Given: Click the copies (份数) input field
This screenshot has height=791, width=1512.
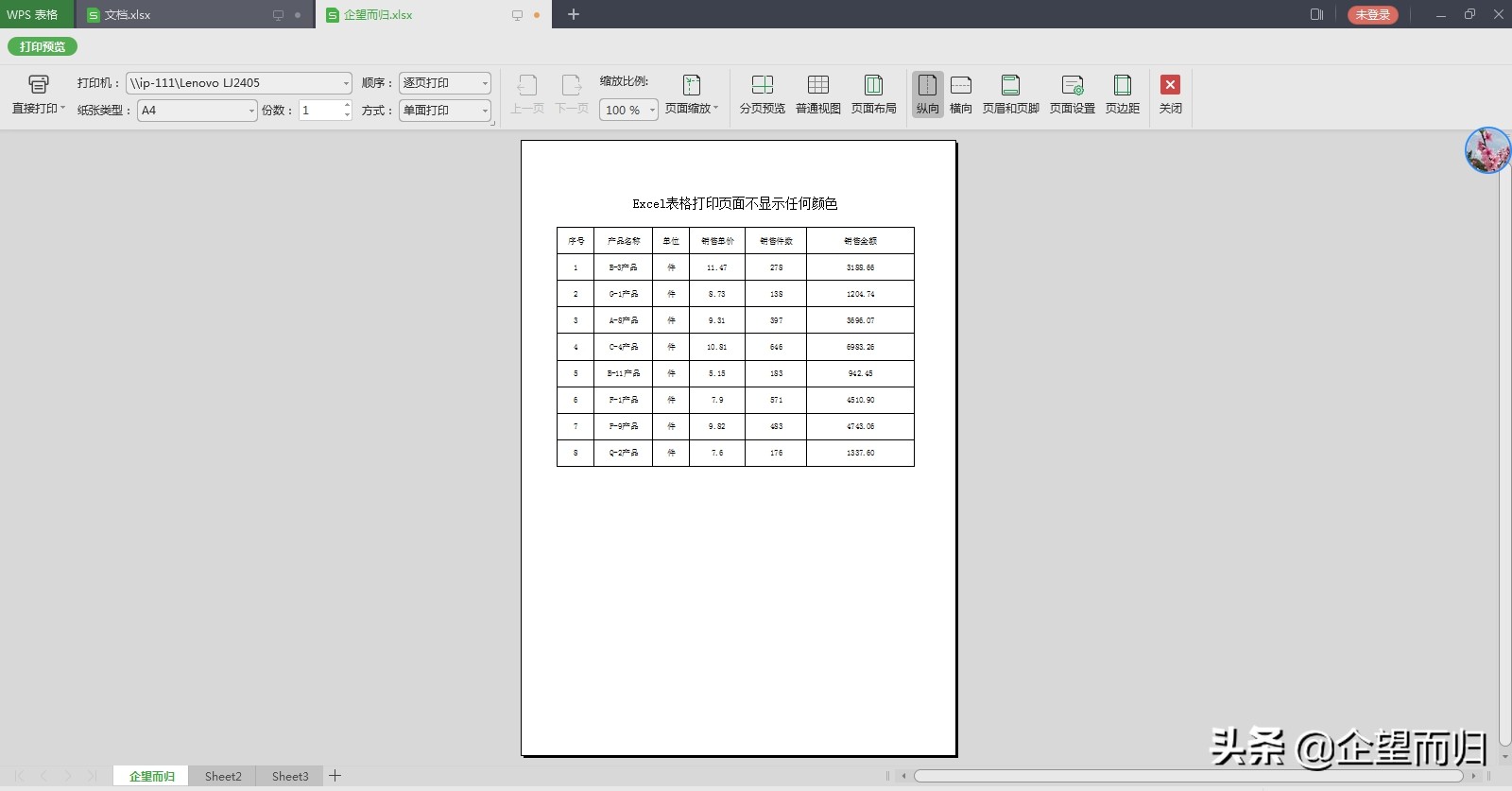Looking at the screenshot, I should tap(319, 111).
